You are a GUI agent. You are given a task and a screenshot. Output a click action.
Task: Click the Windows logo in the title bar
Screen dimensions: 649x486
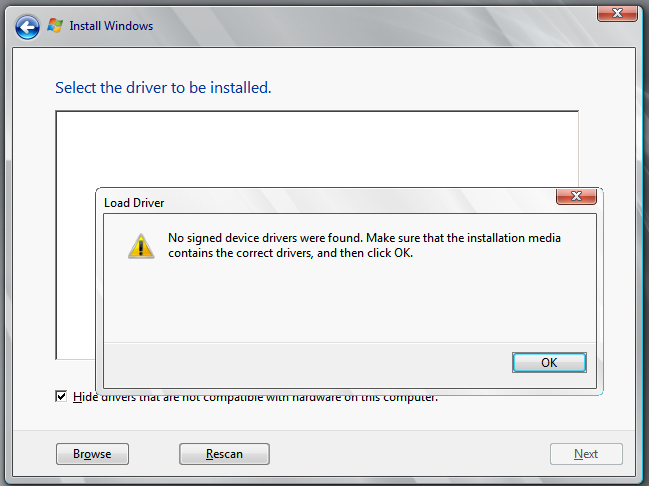click(x=56, y=26)
